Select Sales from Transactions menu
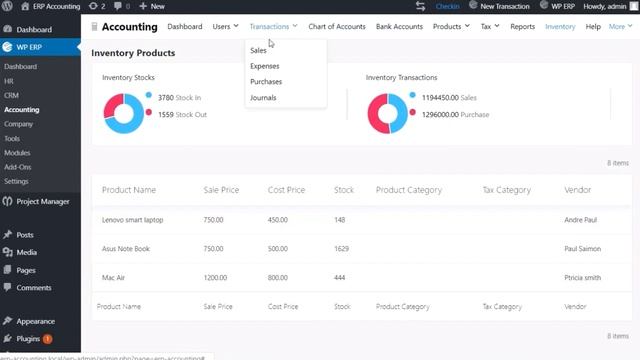Image resolution: width=640 pixels, height=360 pixels. [258, 50]
